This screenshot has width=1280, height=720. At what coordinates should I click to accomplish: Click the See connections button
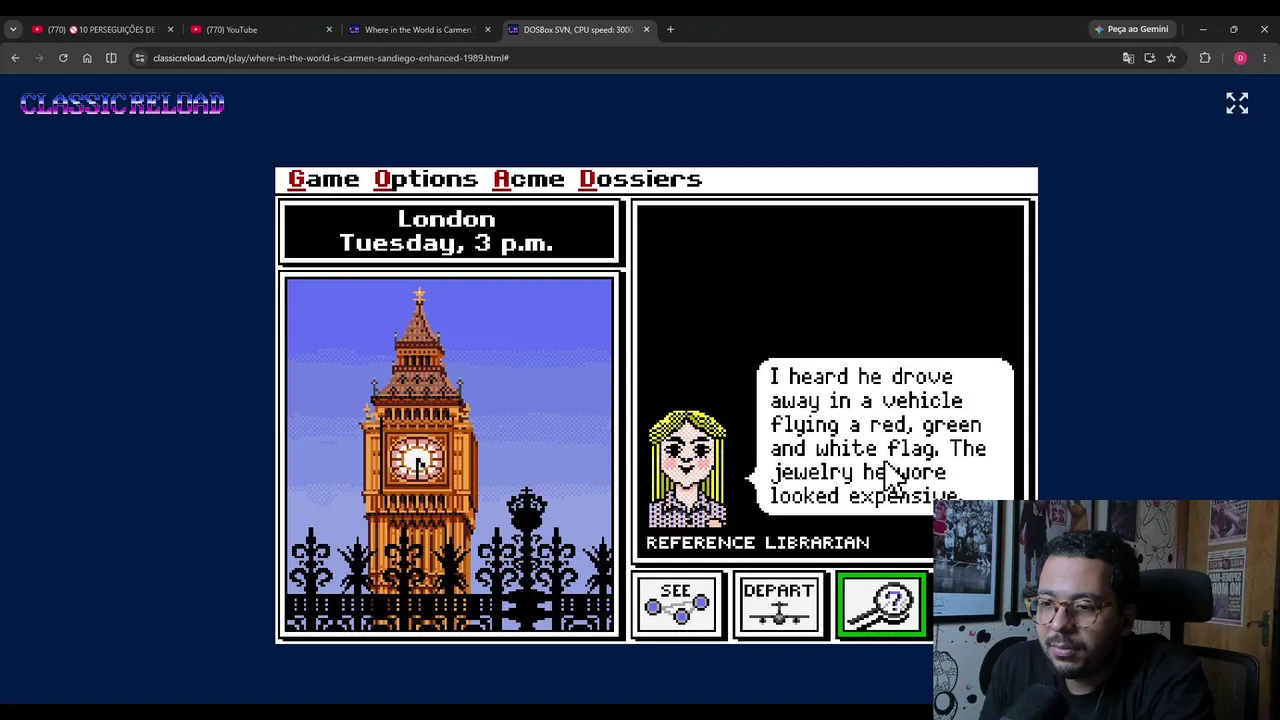(x=678, y=604)
